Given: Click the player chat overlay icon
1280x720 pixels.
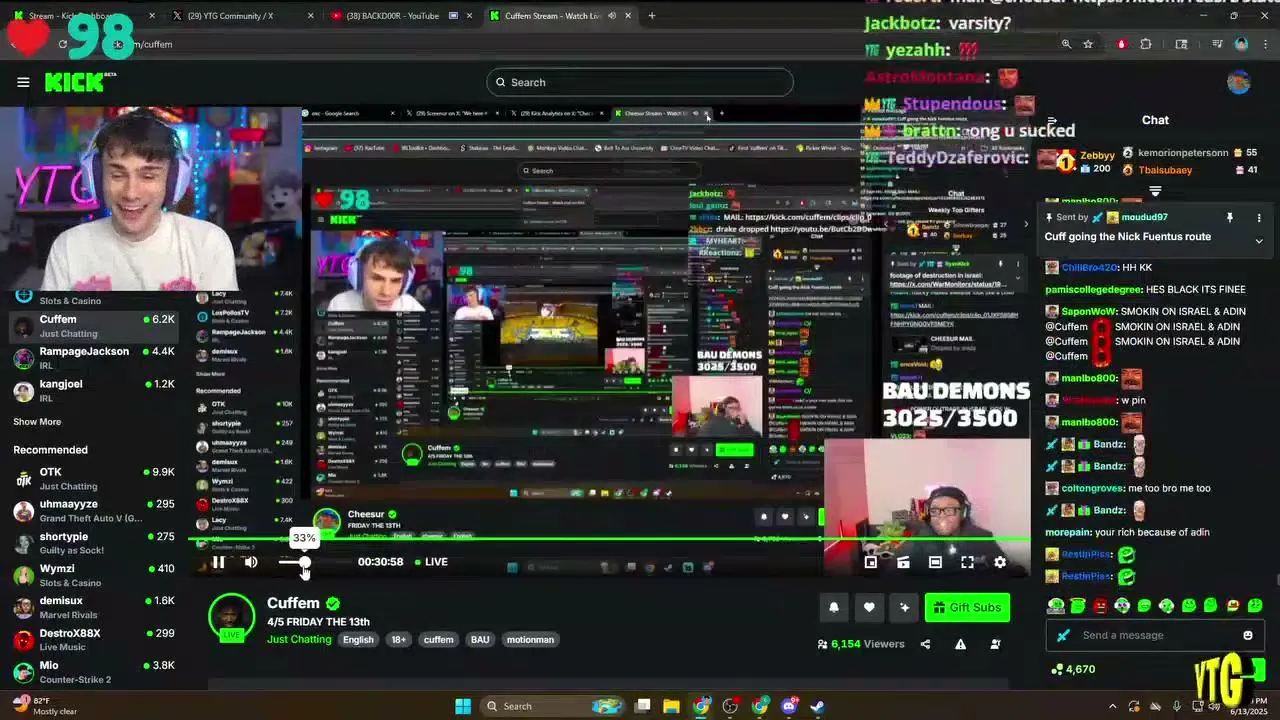Looking at the screenshot, I should click(x=903, y=562).
